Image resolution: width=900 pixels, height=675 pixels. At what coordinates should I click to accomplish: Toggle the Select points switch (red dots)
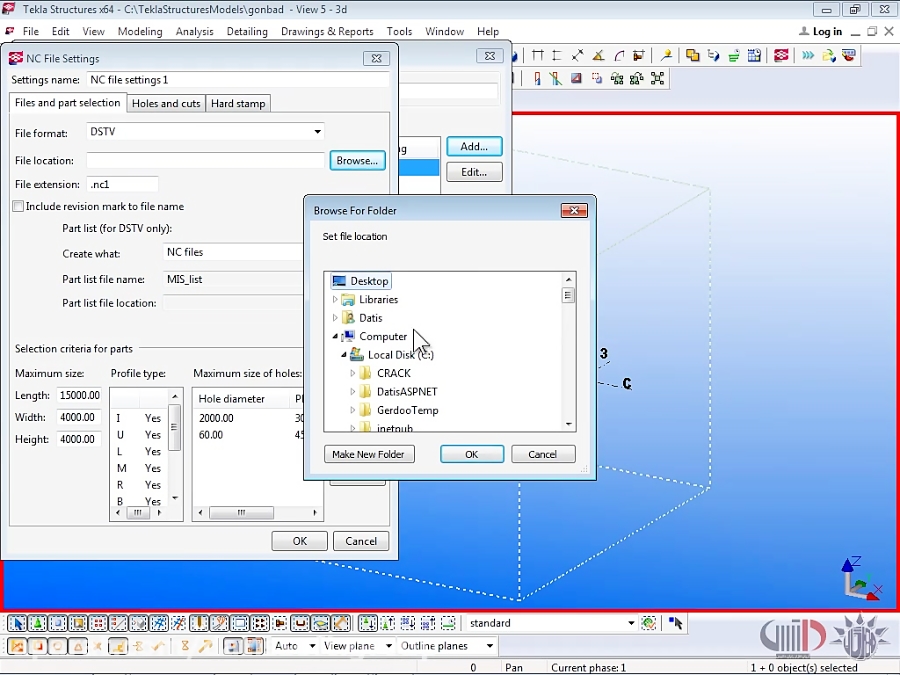(x=98, y=623)
